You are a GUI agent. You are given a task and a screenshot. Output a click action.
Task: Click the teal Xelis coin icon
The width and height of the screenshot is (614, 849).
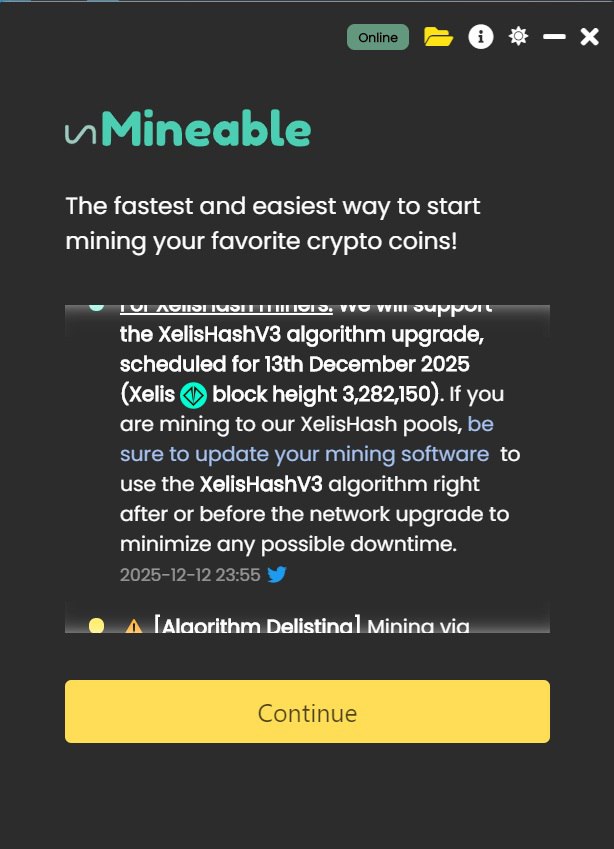(x=193, y=394)
